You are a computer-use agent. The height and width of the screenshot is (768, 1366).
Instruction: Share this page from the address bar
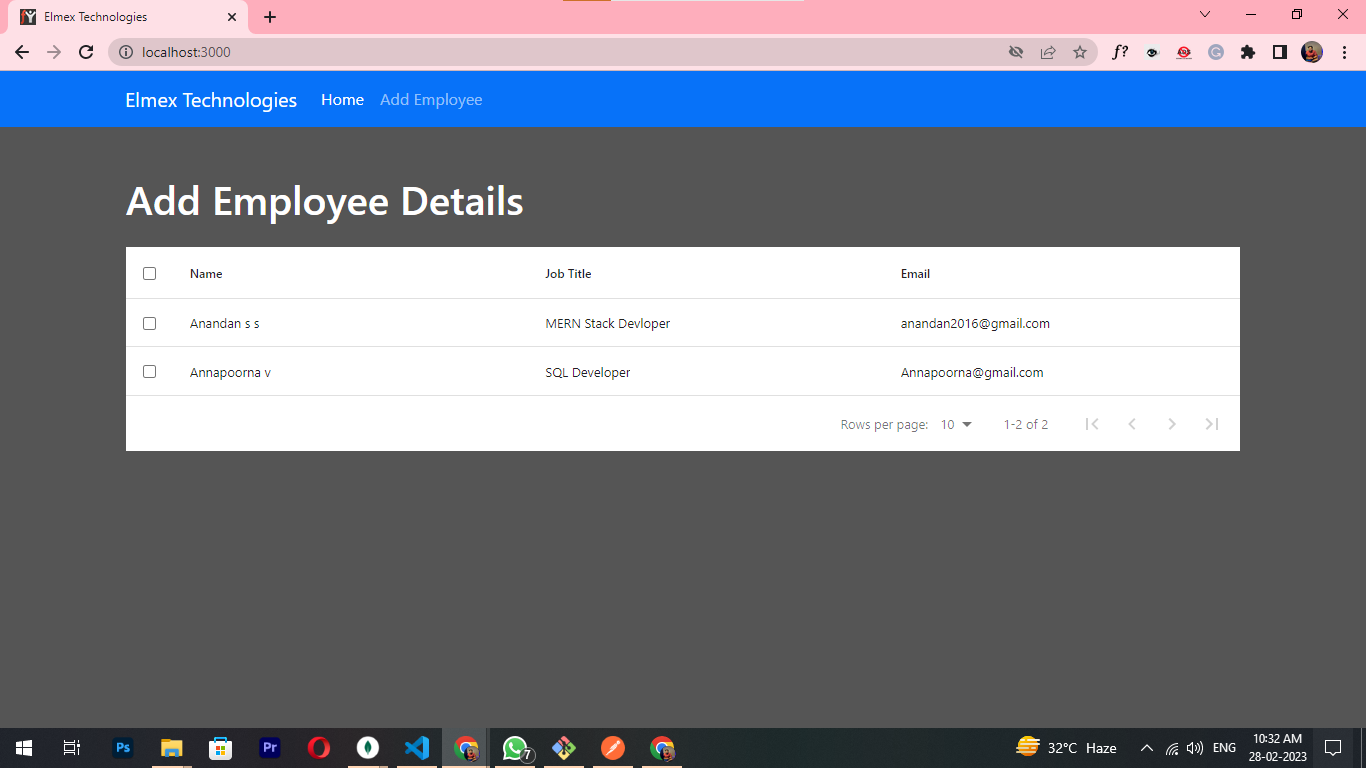1048,52
